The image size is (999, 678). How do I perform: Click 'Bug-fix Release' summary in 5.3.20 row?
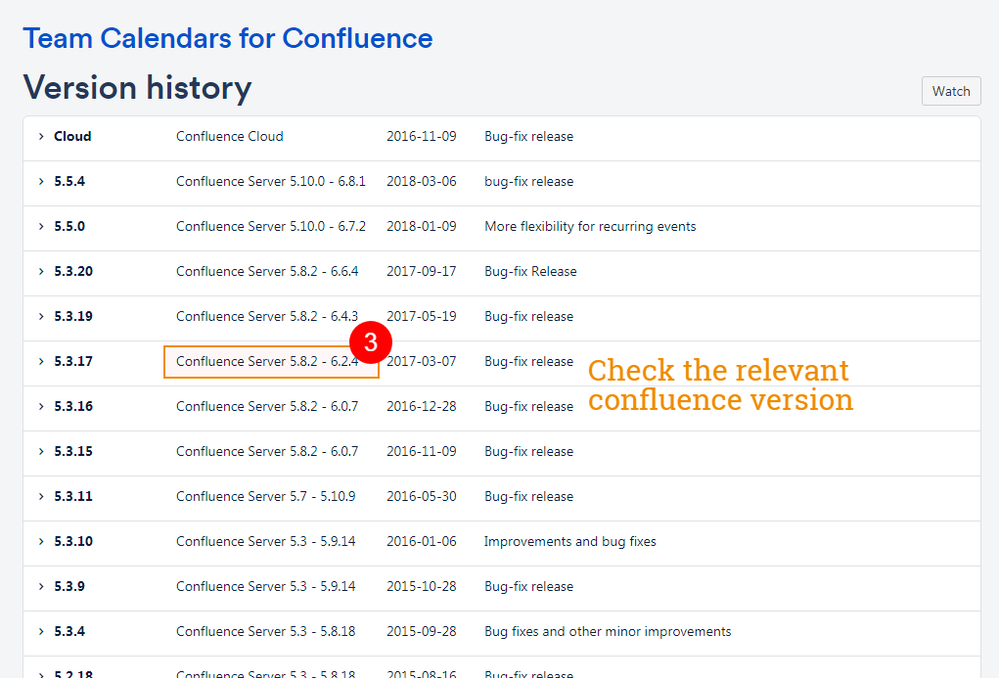(x=531, y=271)
